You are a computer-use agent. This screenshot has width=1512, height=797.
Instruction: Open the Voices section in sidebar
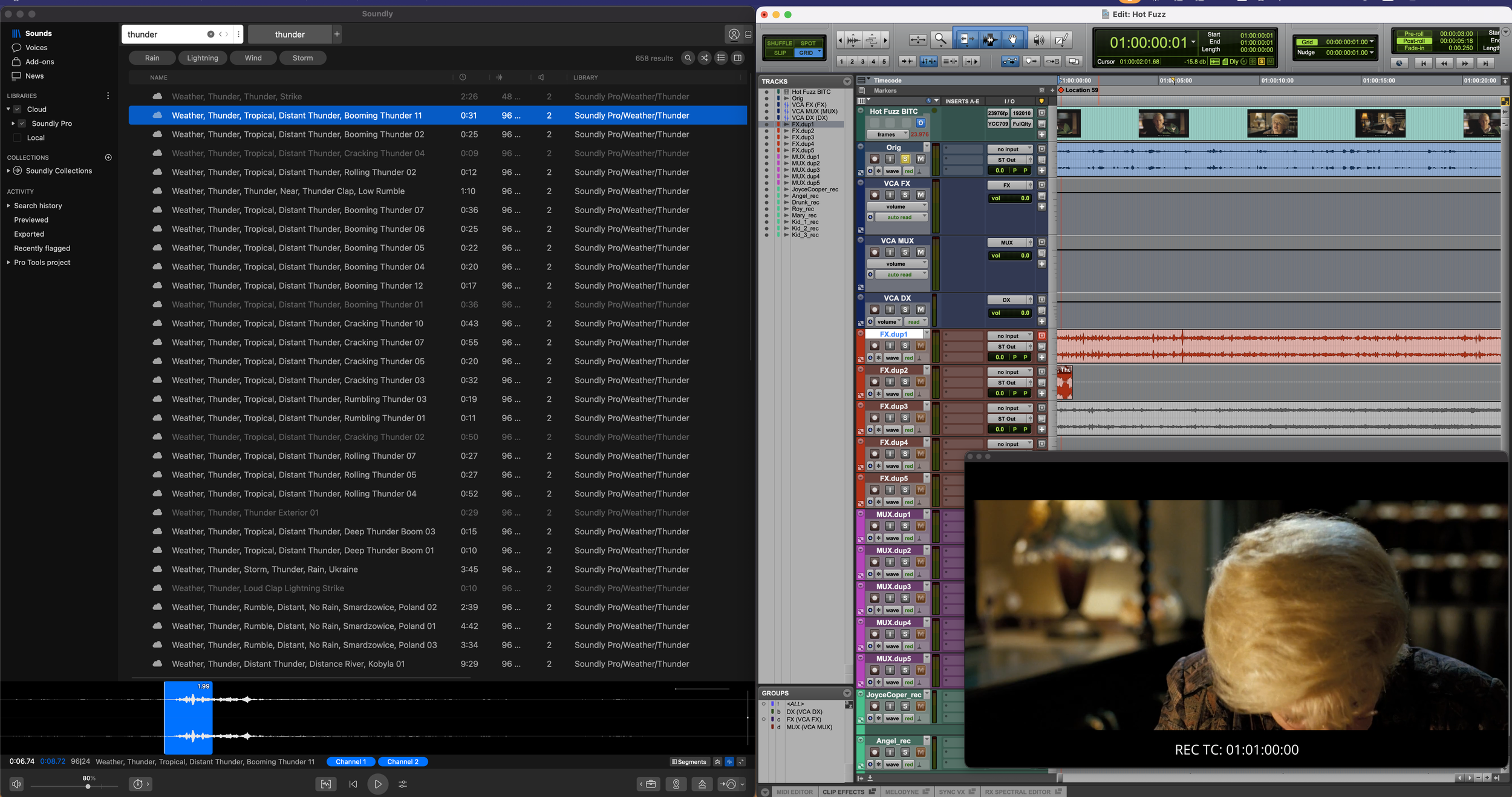click(x=36, y=48)
